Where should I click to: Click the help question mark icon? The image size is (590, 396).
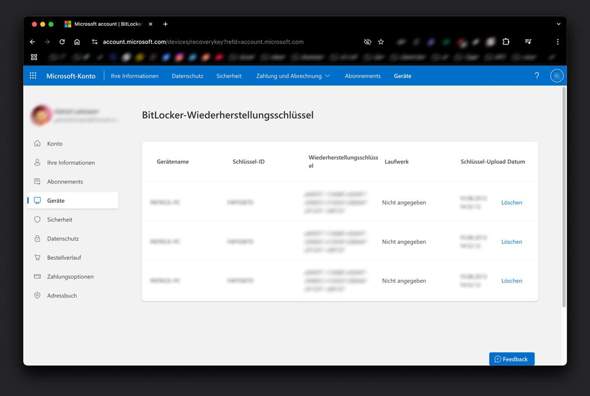point(537,76)
